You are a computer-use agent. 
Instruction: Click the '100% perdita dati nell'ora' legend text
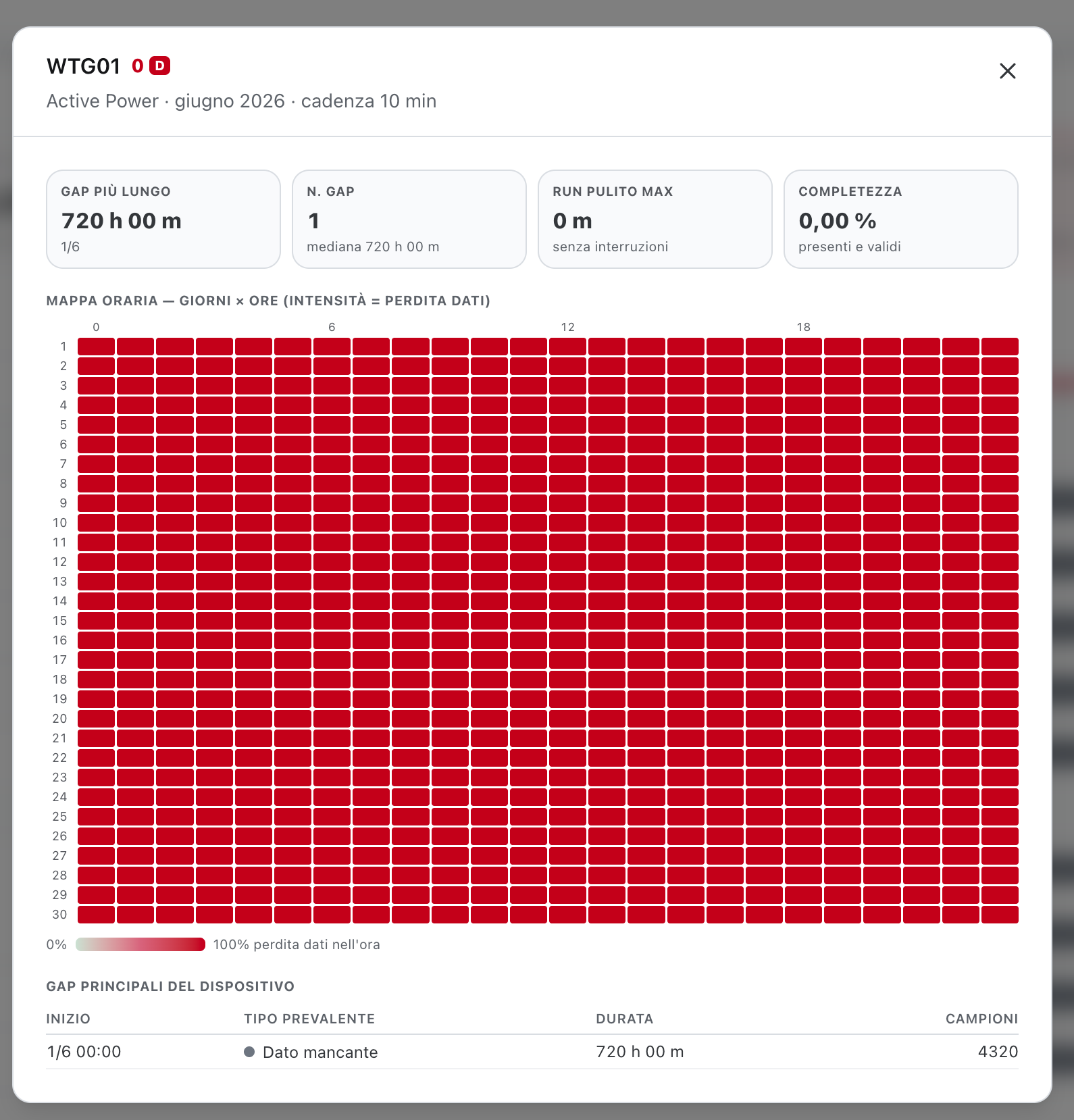pyautogui.click(x=297, y=944)
